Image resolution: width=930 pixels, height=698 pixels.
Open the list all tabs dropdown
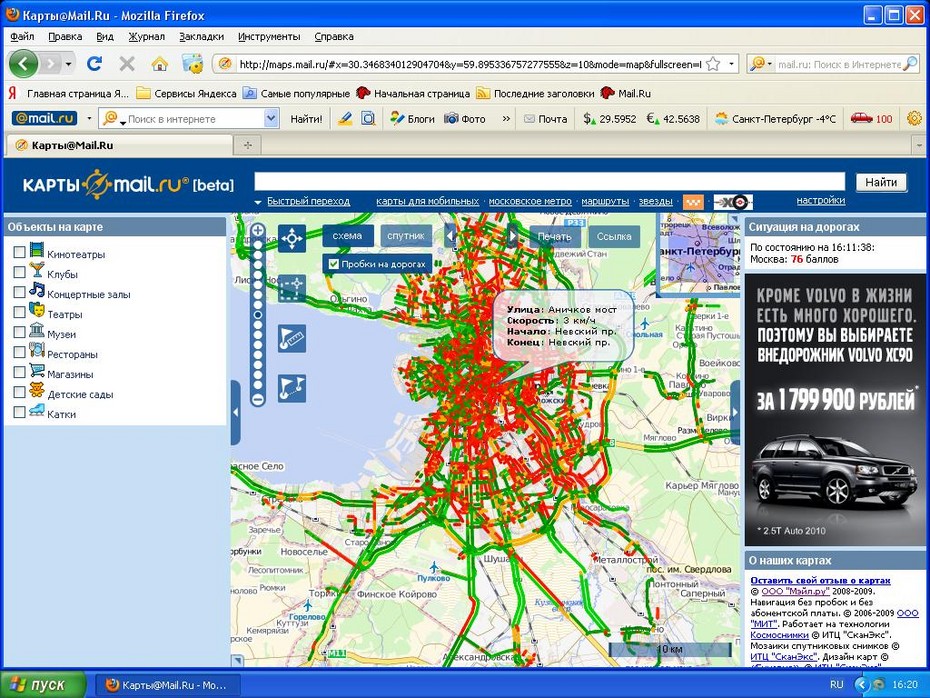pyautogui.click(x=919, y=145)
